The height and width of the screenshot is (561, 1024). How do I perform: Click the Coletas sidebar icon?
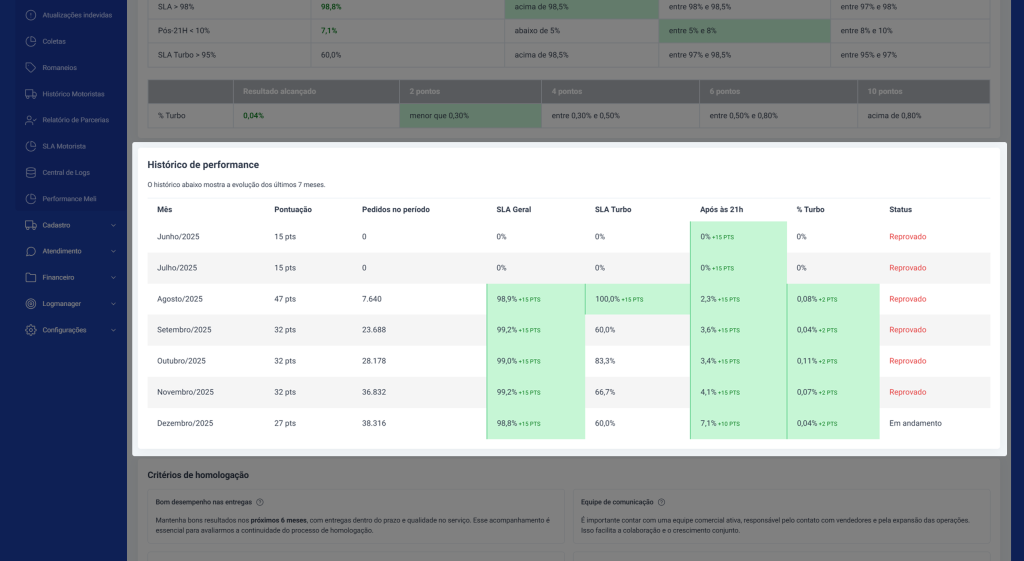pyautogui.click(x=31, y=41)
